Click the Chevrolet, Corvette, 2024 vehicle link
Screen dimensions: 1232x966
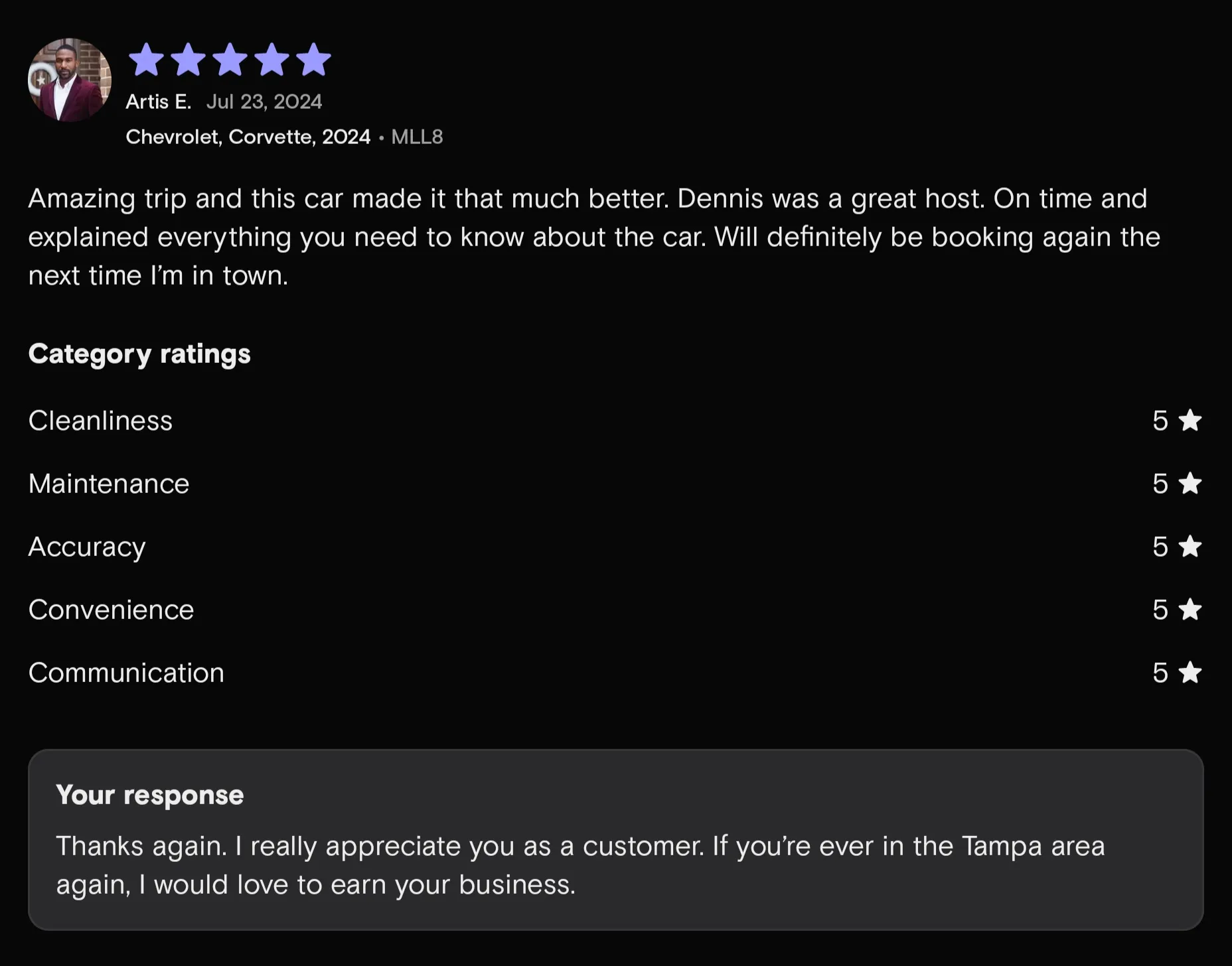pyautogui.click(x=248, y=137)
